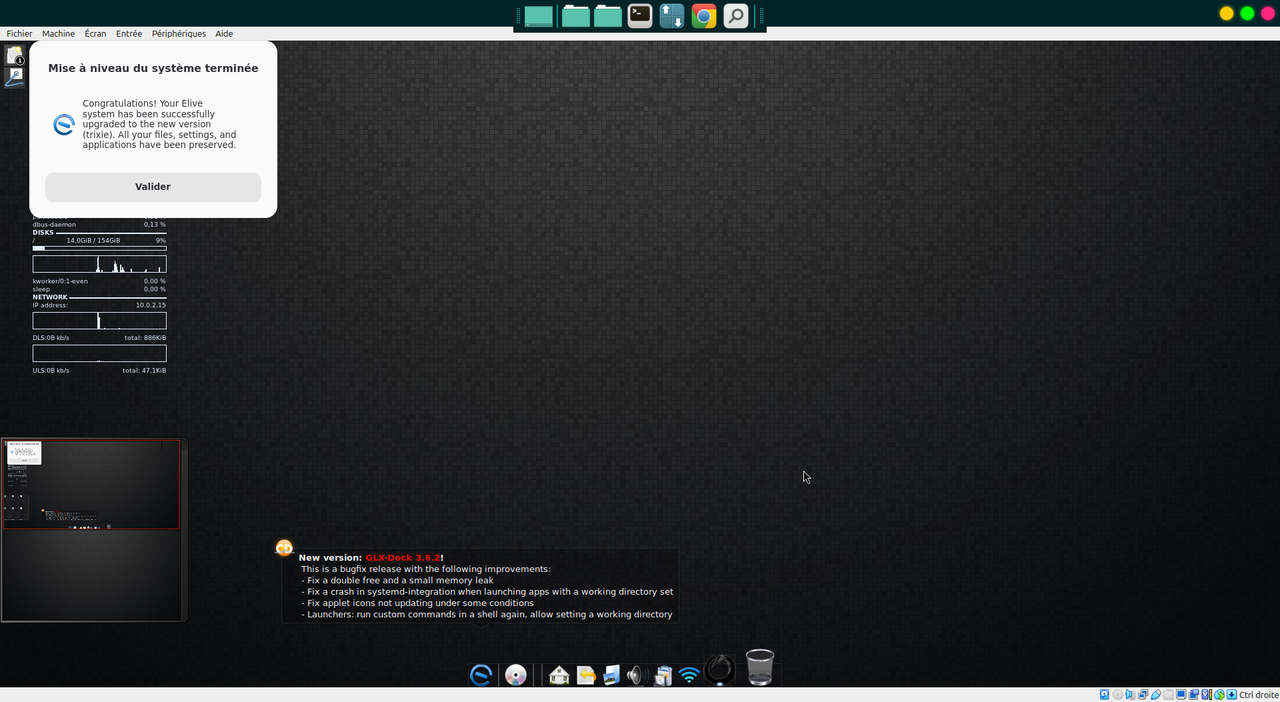Click the small magnifier icon below the document icon

pos(15,77)
